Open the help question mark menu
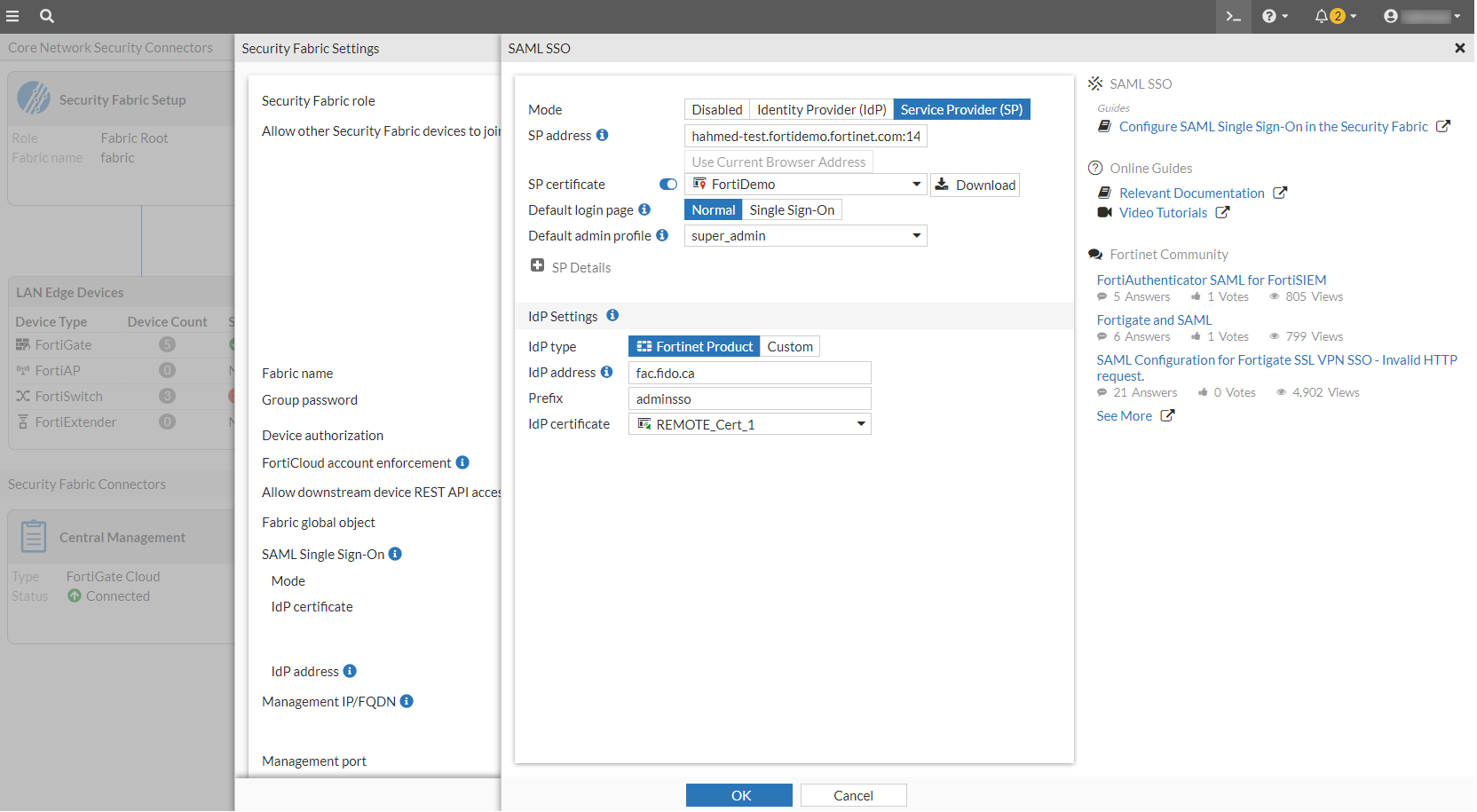 (x=1271, y=16)
